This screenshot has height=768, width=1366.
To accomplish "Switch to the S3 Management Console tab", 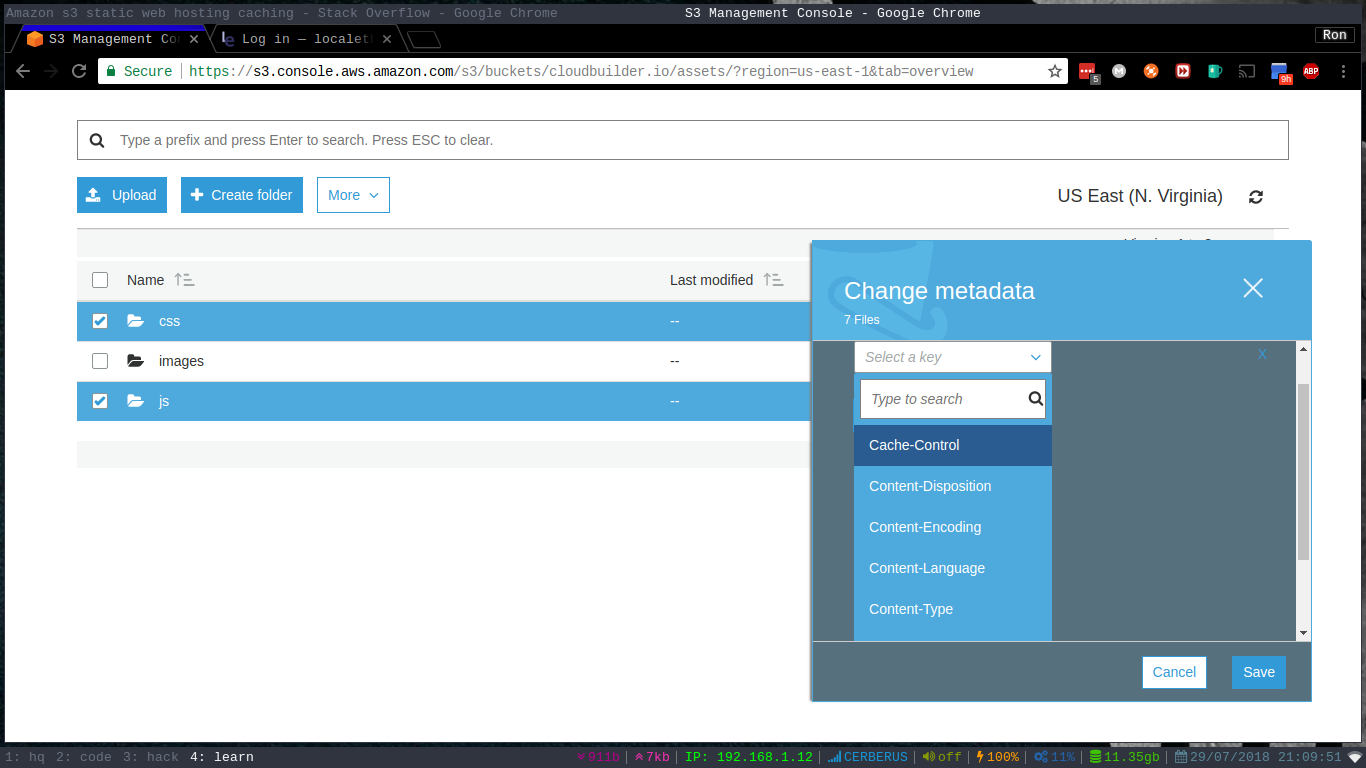I will 110,39.
